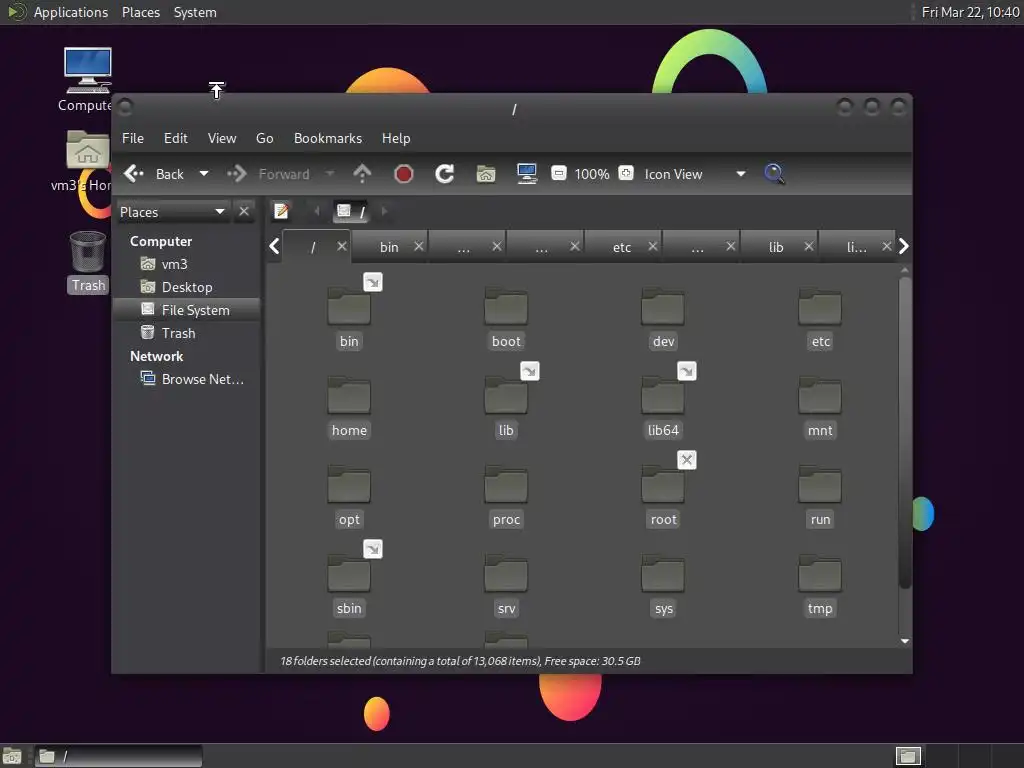Image resolution: width=1024 pixels, height=768 pixels.
Task: Select the mnt folder icon
Action: pos(820,395)
